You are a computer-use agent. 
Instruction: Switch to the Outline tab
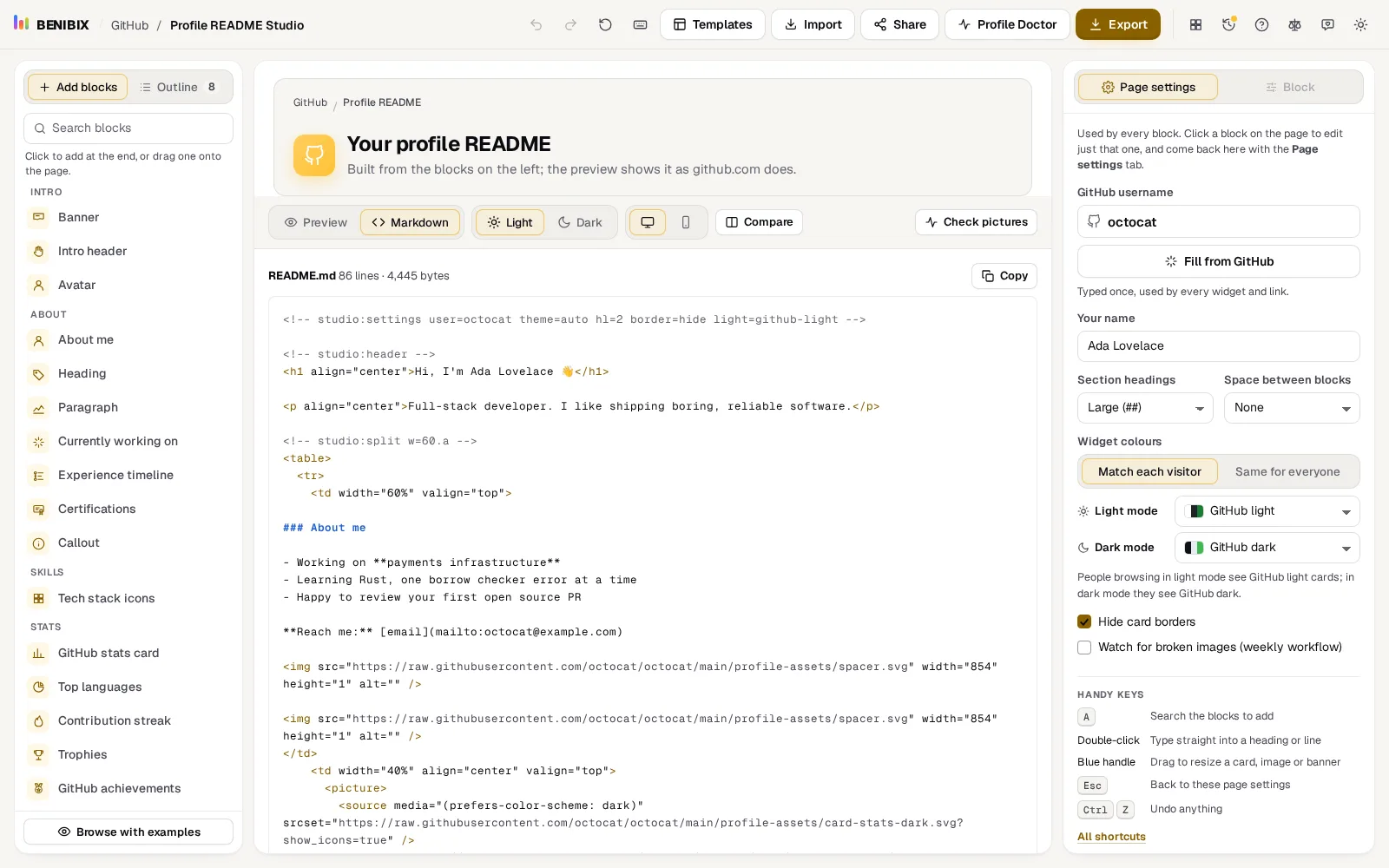(178, 87)
